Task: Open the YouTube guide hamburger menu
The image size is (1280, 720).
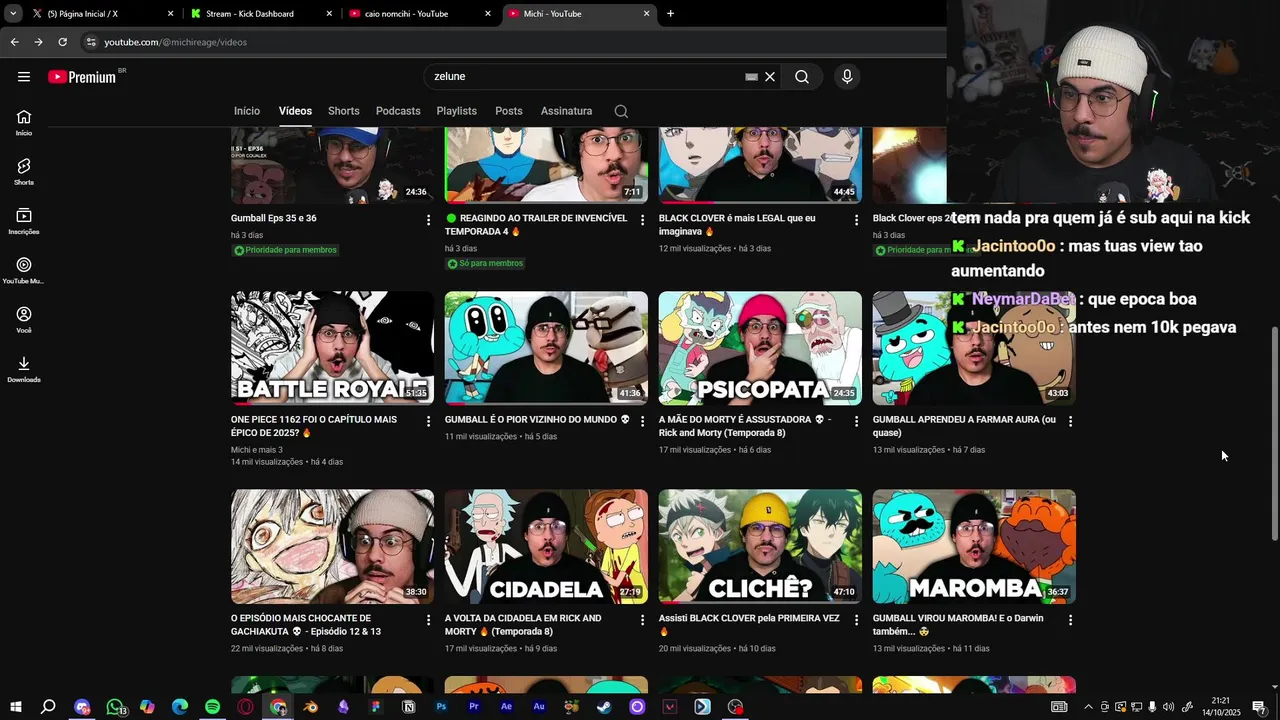Action: click(x=24, y=77)
